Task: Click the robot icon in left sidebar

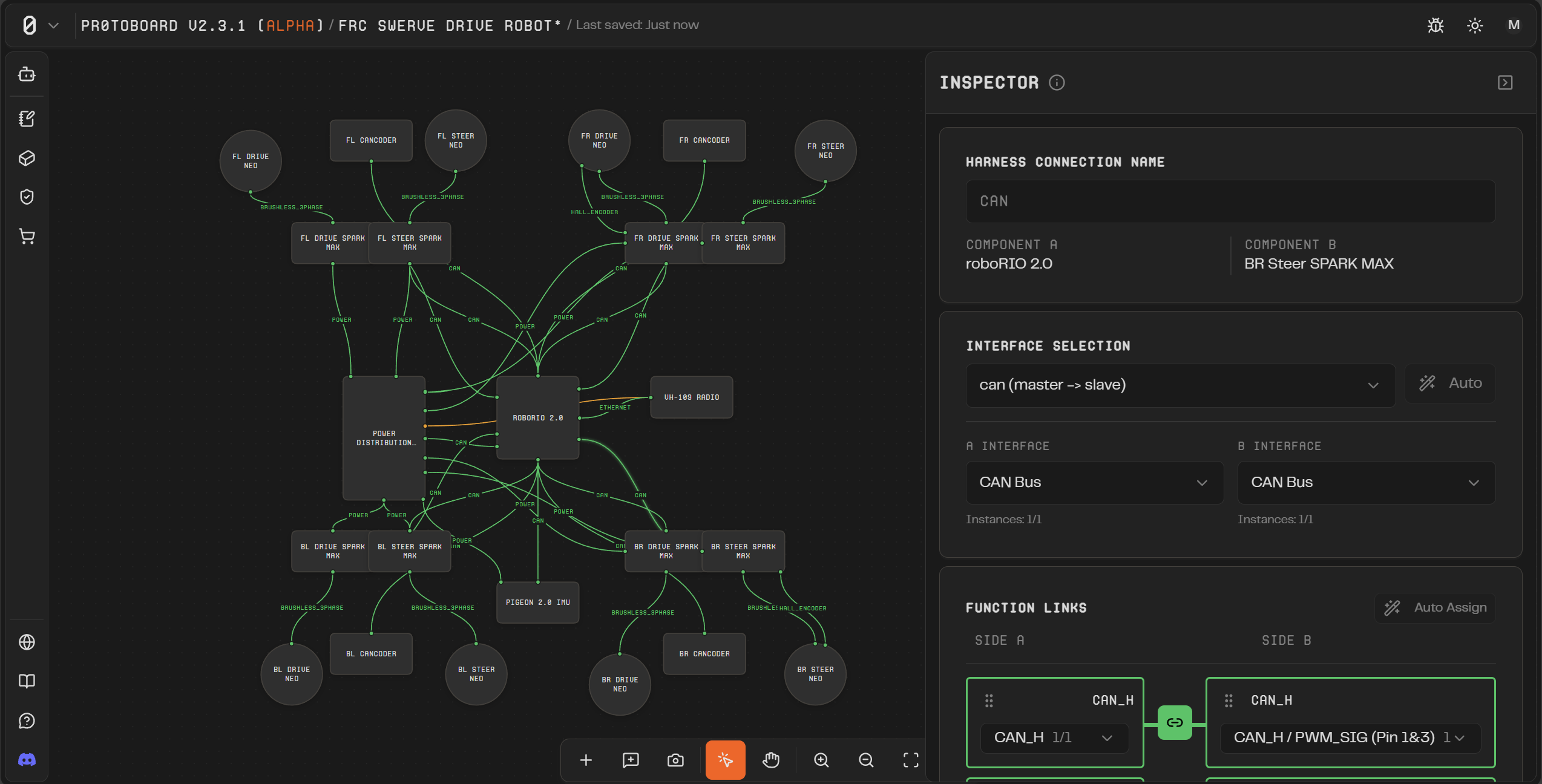Action: [x=27, y=74]
